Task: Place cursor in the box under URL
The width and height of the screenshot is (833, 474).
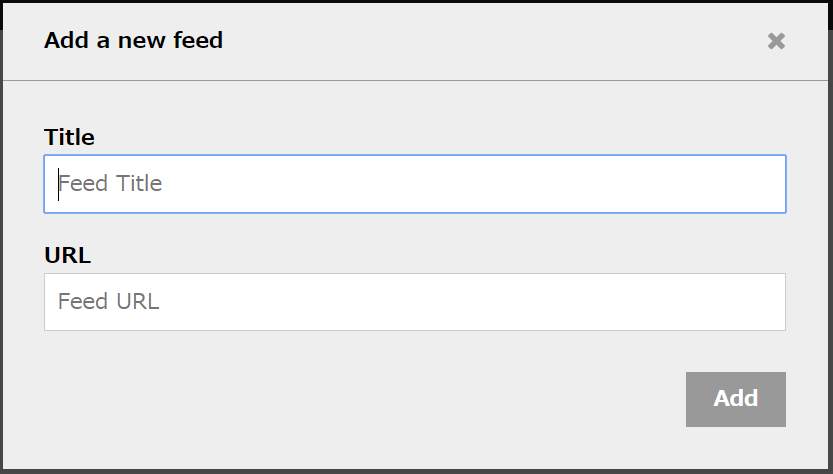Action: [414, 302]
